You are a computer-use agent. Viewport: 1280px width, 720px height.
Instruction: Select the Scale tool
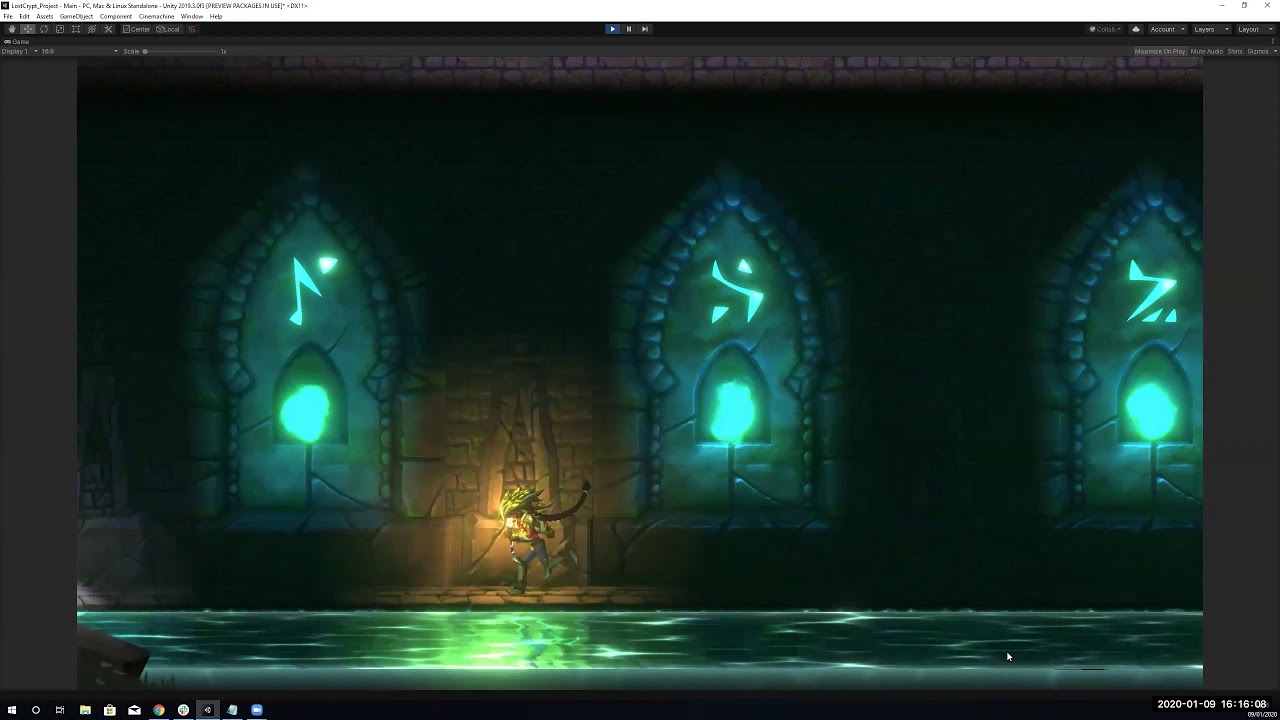pyautogui.click(x=59, y=28)
